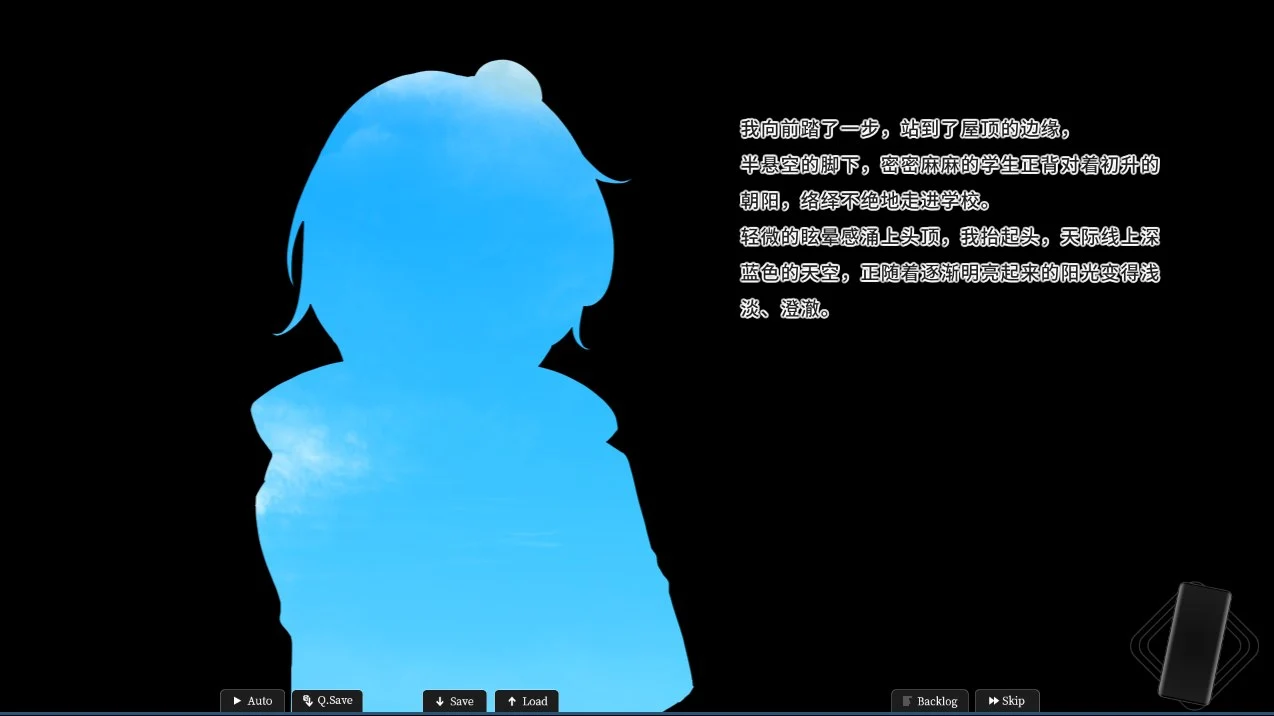1274x716 pixels.
Task: Click the hair bun atop the silhouette
Action: point(507,78)
